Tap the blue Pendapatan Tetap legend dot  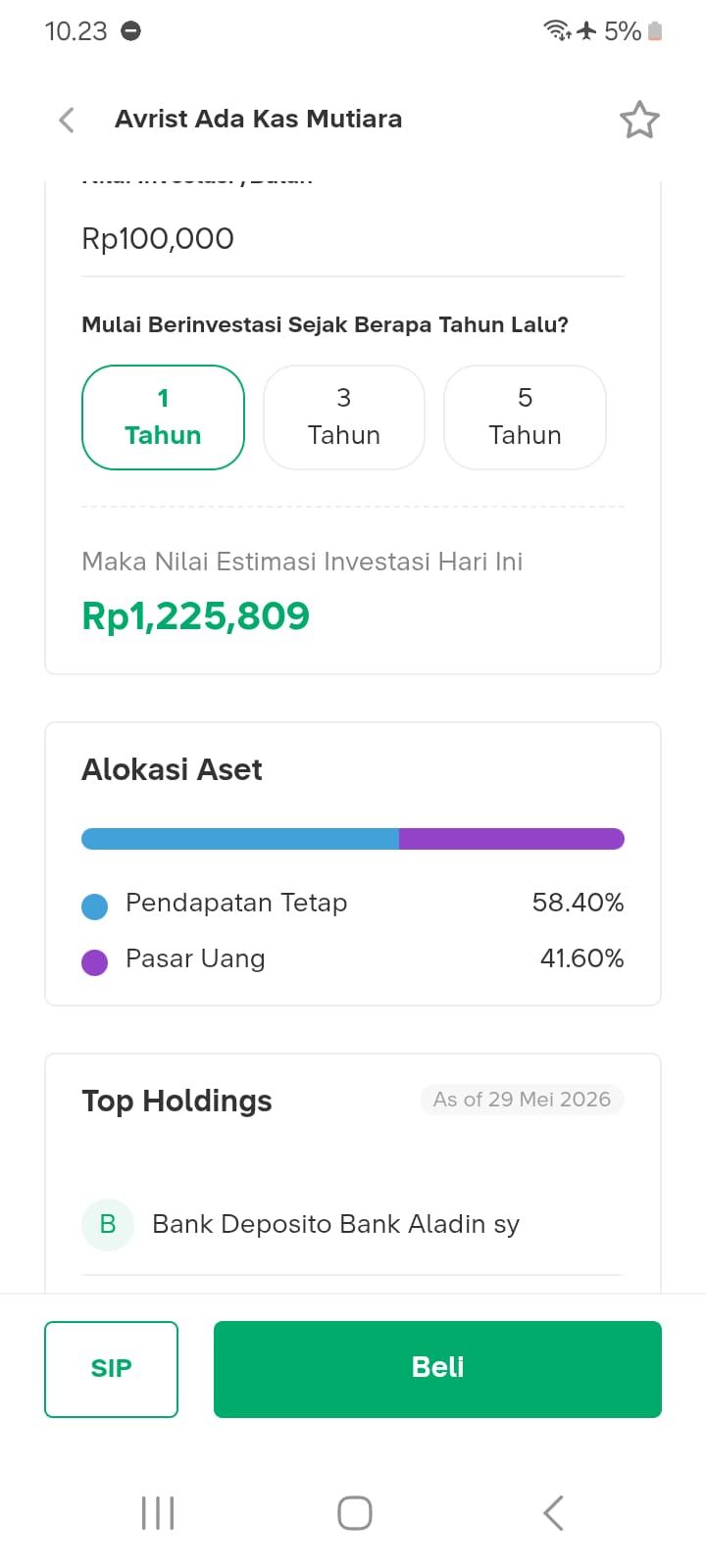pyautogui.click(x=95, y=906)
